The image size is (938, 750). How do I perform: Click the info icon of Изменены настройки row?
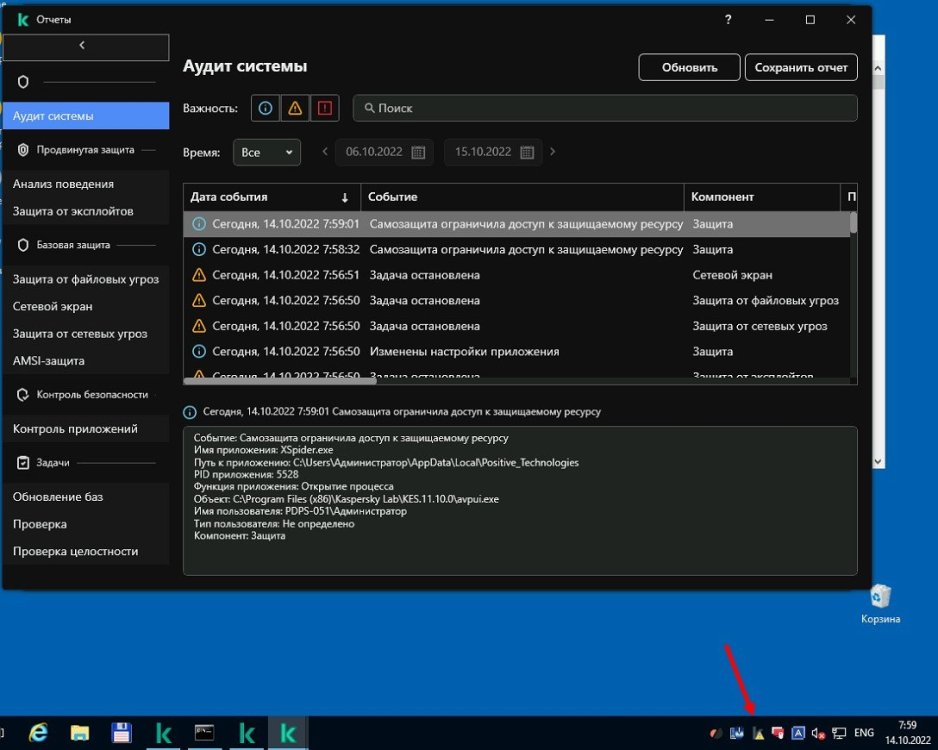tap(199, 352)
